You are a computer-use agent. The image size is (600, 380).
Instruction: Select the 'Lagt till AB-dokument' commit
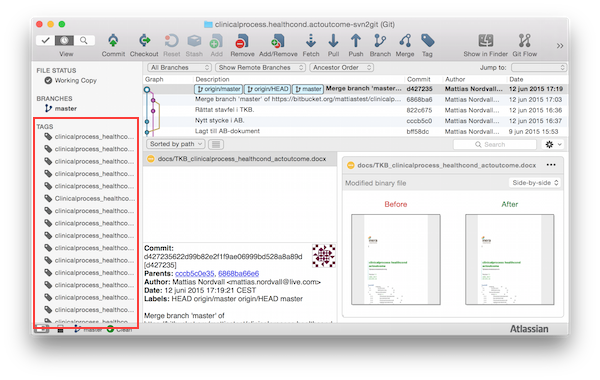tap(355, 131)
